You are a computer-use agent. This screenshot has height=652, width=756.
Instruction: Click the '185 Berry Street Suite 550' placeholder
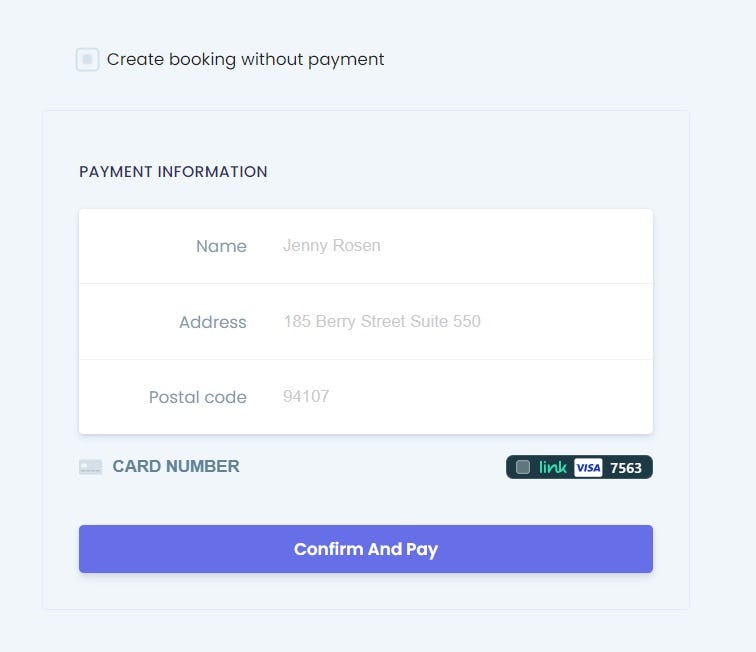[x=381, y=322]
